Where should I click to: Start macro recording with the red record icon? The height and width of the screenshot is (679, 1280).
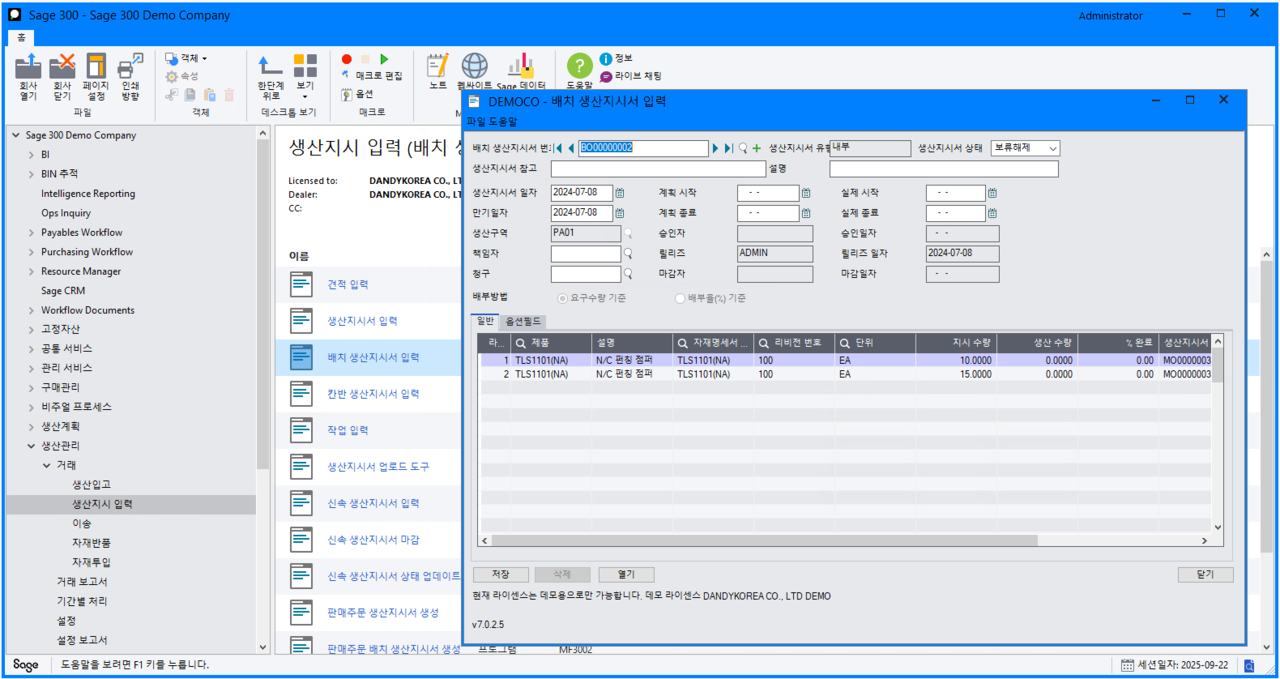coord(347,60)
